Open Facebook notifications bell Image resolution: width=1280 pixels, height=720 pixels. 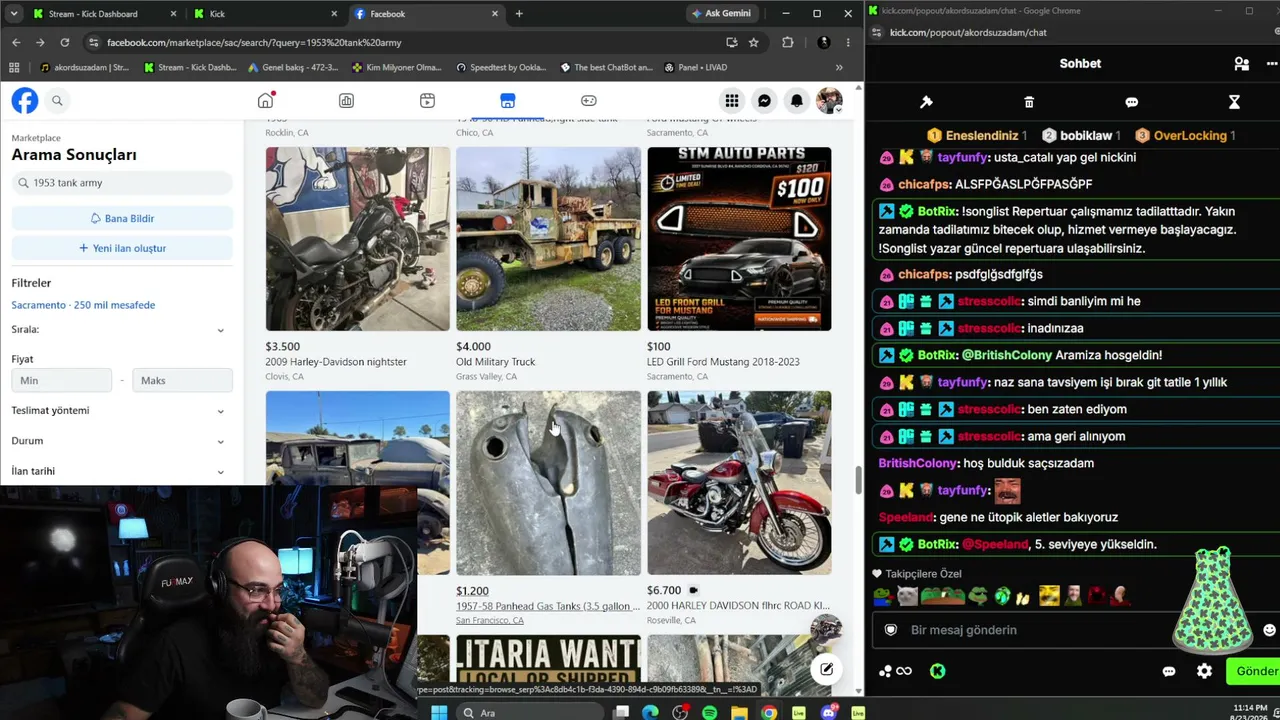point(797,101)
